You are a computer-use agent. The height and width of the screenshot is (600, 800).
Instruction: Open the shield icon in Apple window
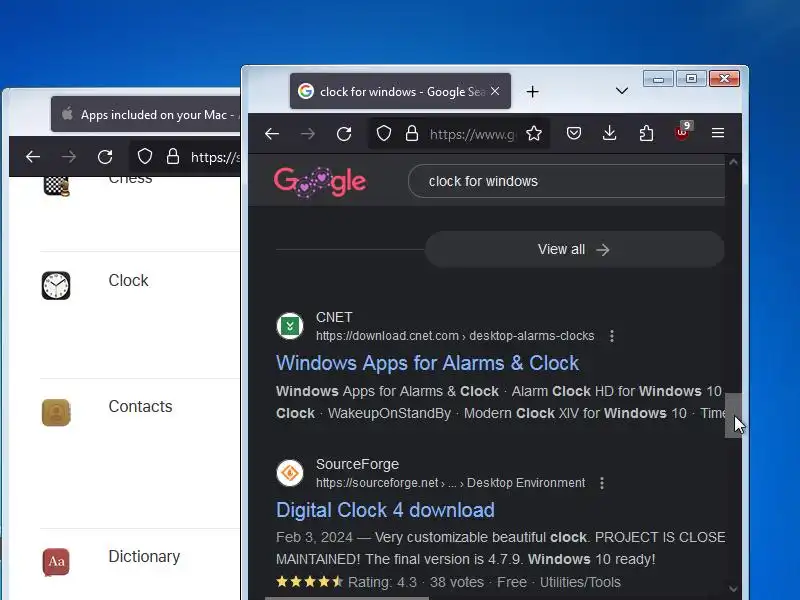(x=145, y=157)
